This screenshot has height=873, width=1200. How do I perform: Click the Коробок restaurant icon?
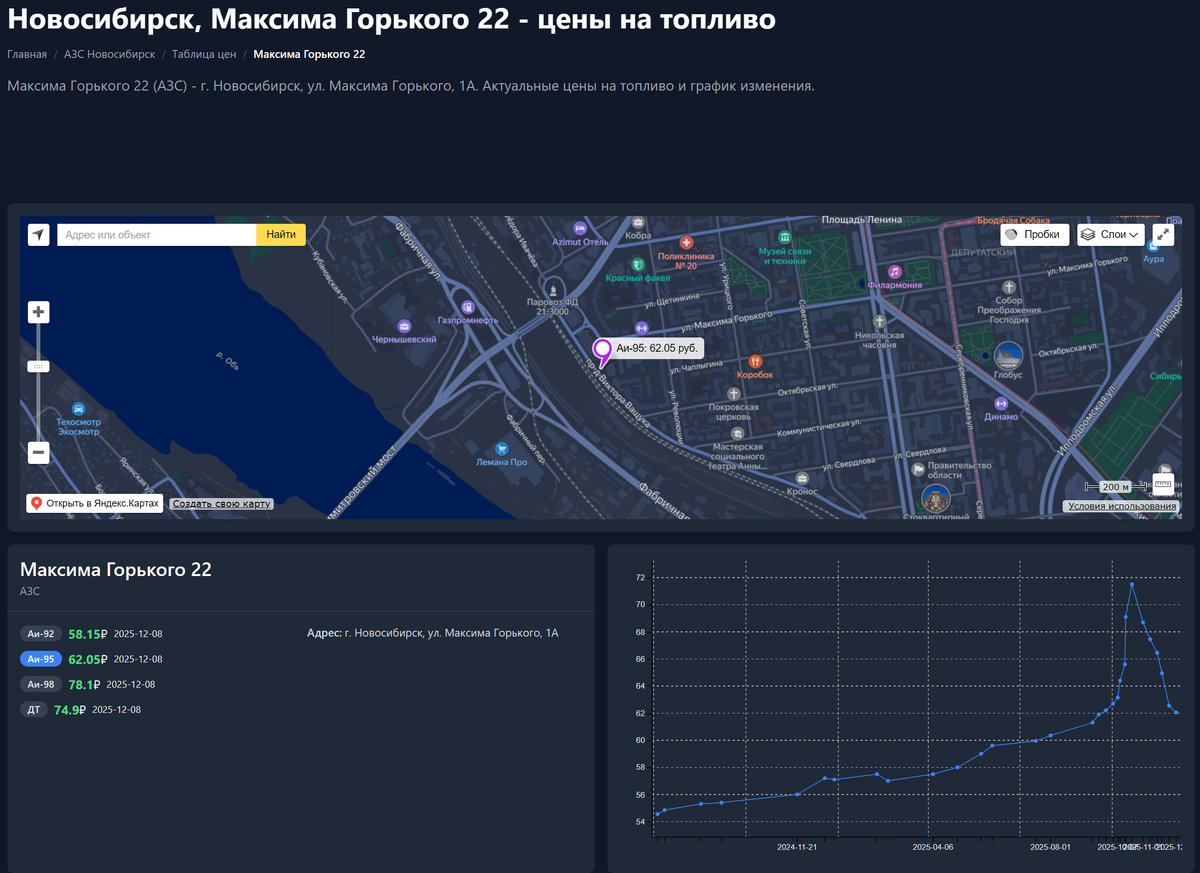pos(755,360)
